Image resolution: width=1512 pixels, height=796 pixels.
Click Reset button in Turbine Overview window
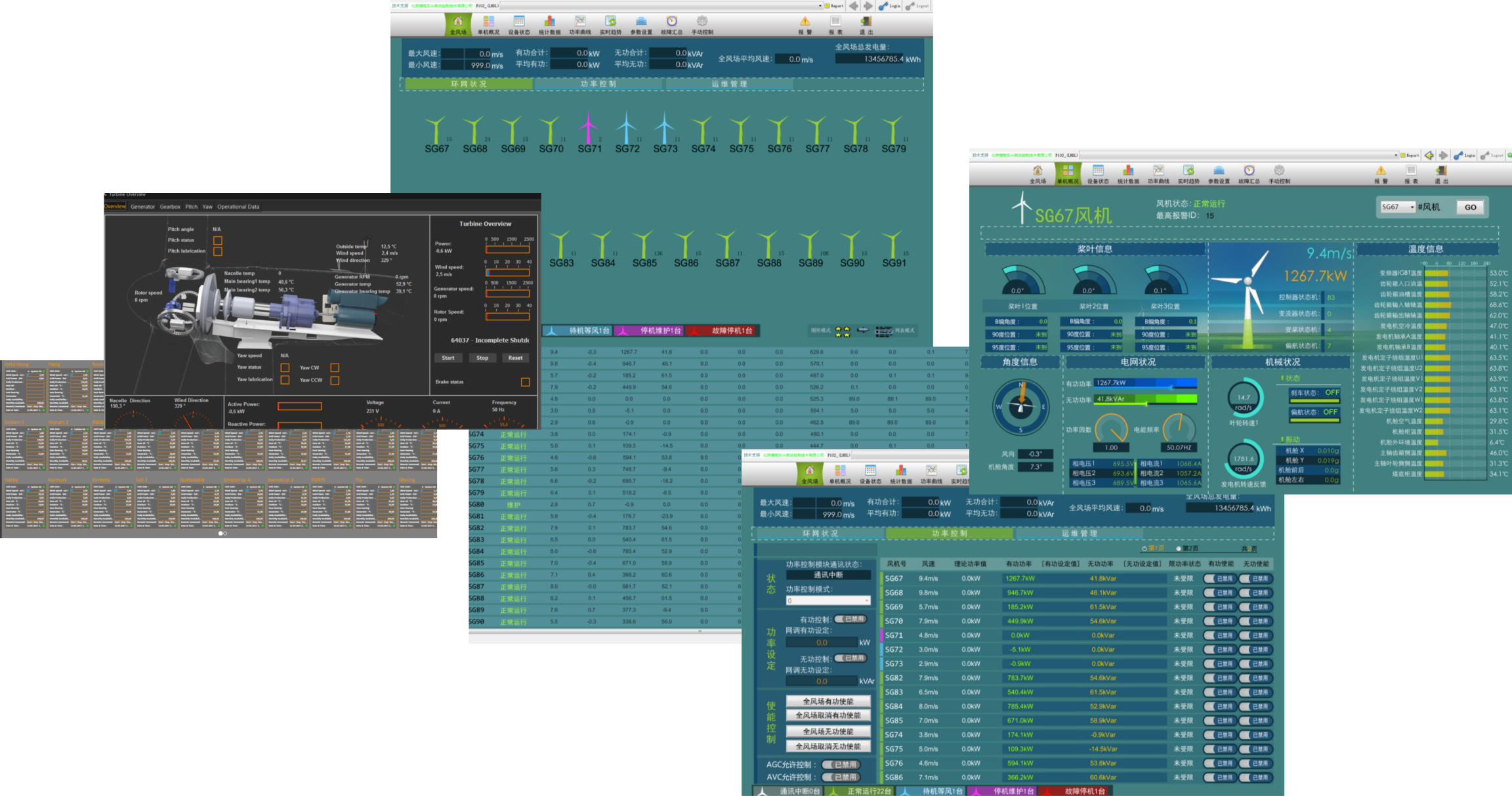516,358
